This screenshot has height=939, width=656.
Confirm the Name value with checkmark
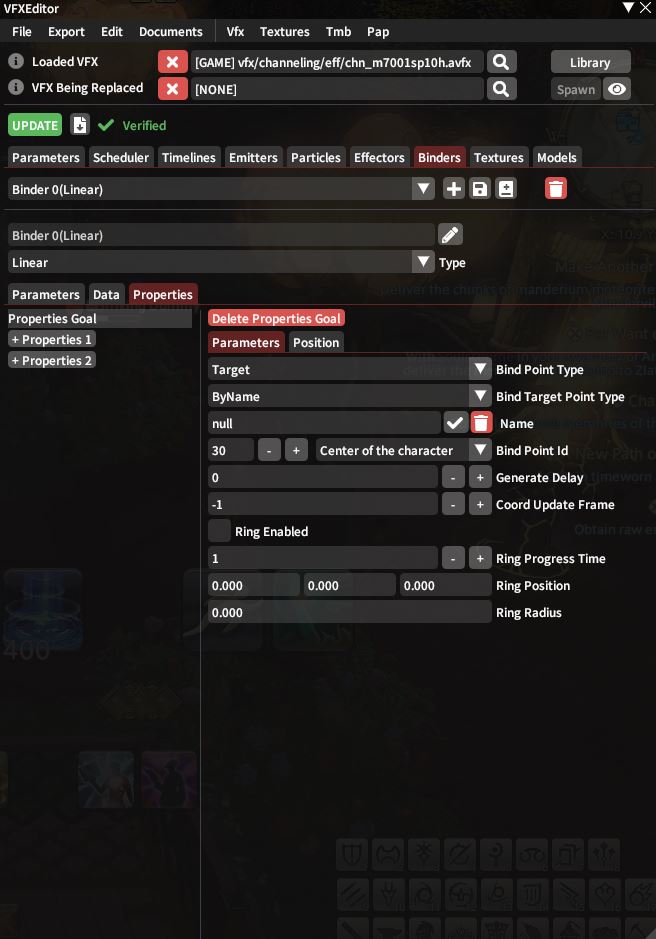tap(455, 423)
